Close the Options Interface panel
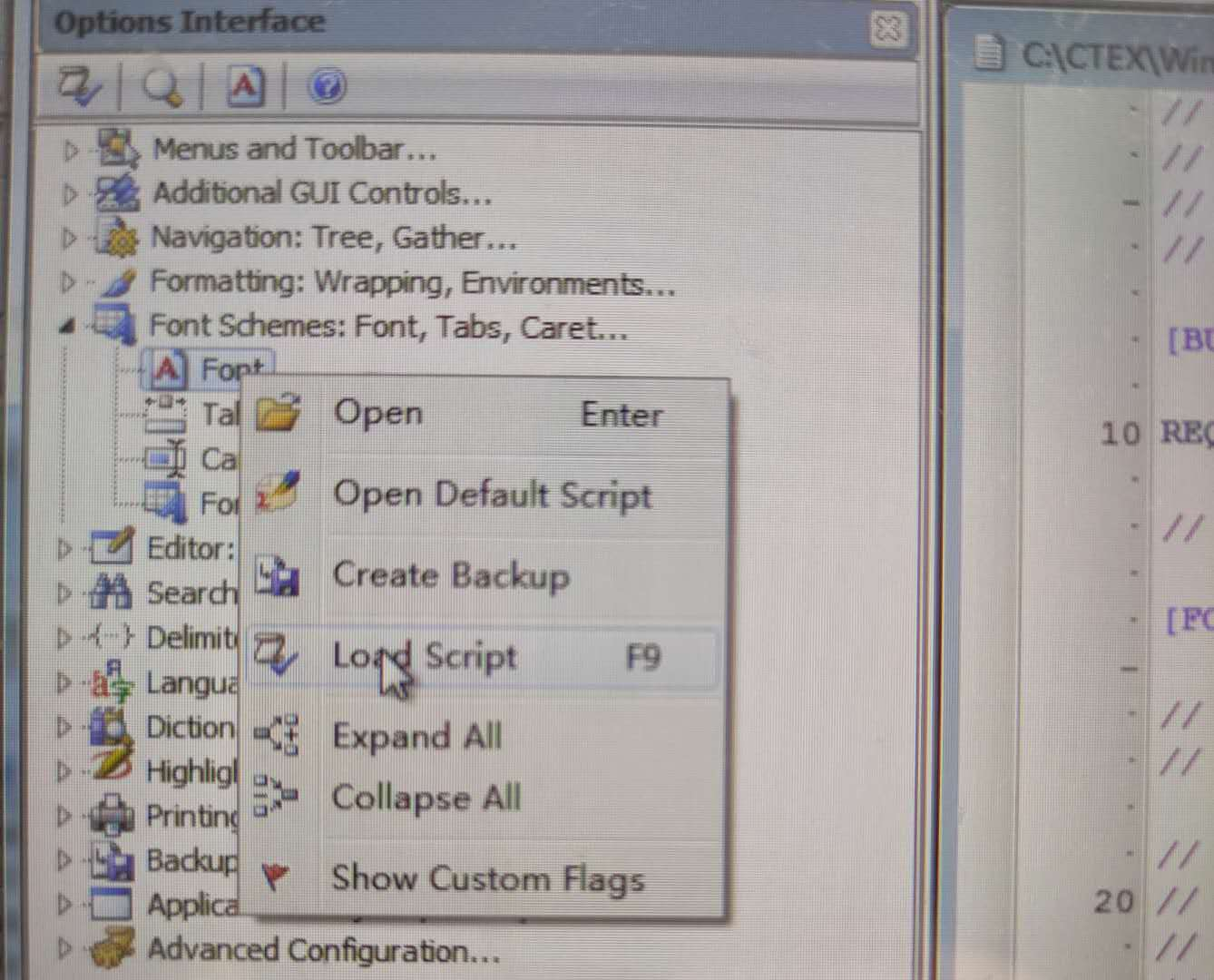Viewport: 1214px width, 980px height. [x=887, y=29]
